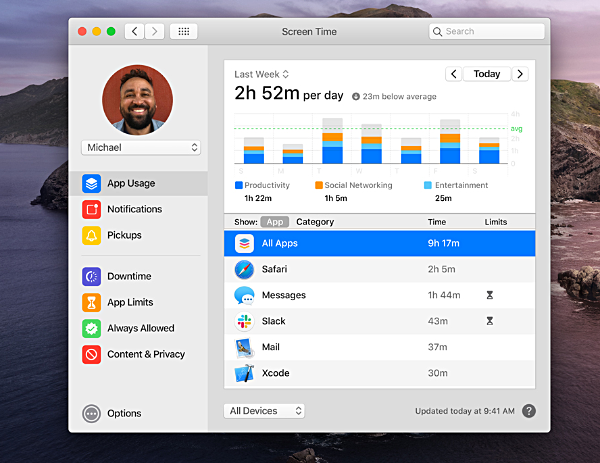Select the Pickups sidebar item
This screenshot has height=463, width=600.
point(124,236)
